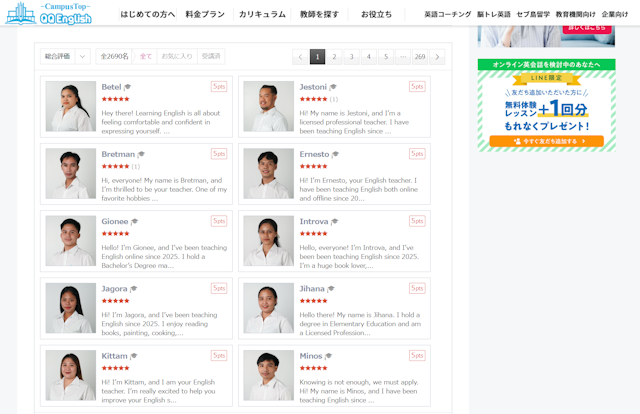Open カリキュラム menu
Screen dimensions: 640x414
click(262, 14)
